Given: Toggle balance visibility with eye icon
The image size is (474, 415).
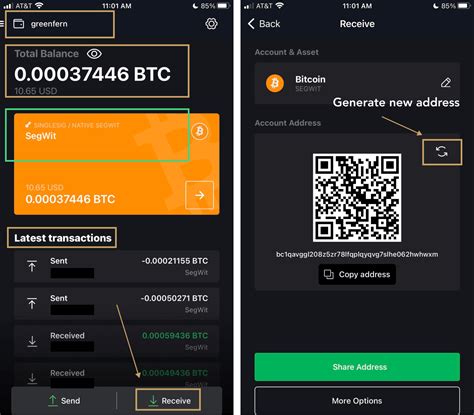Looking at the screenshot, I should (94, 54).
